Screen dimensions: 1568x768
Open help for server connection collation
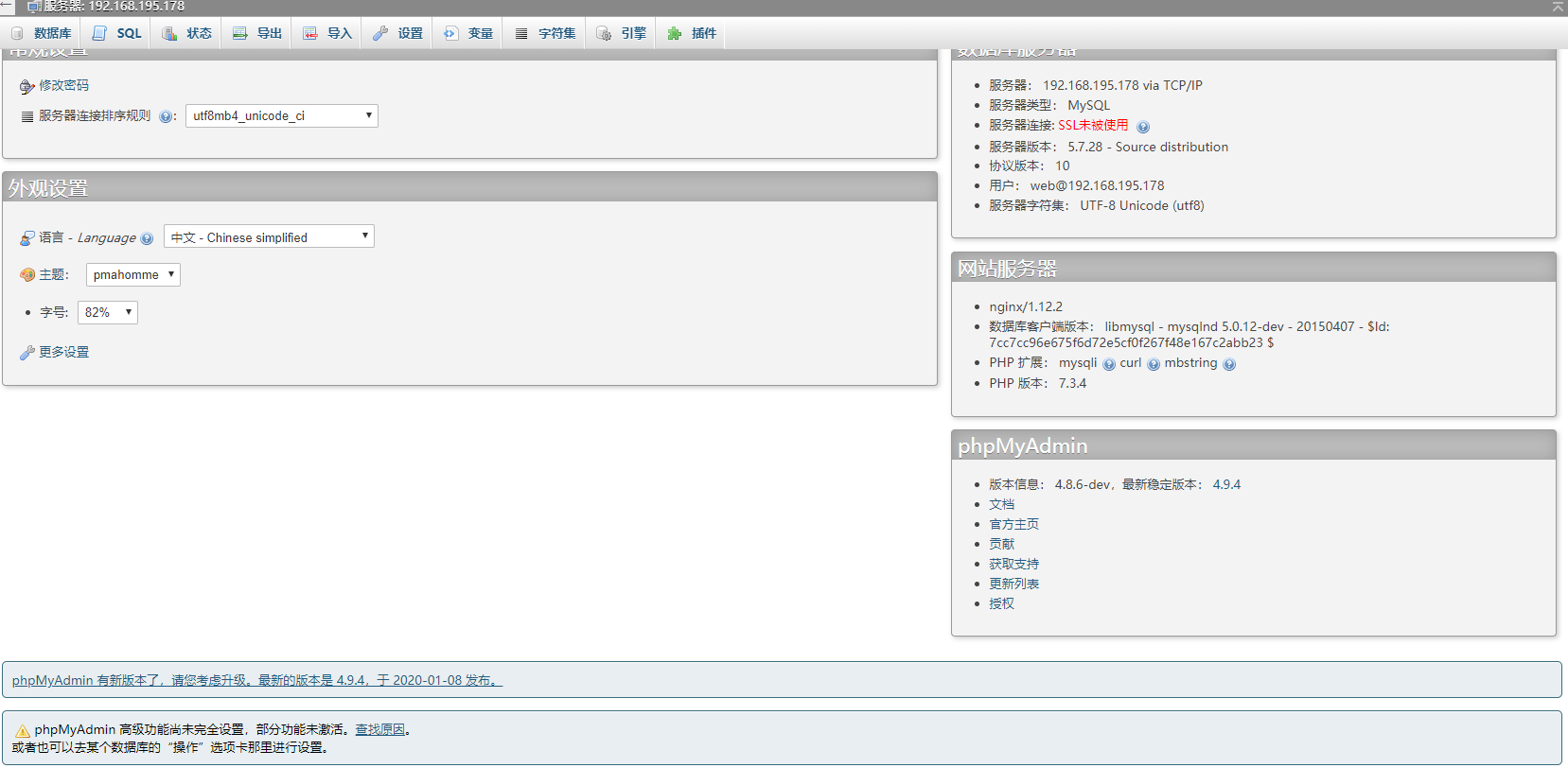[166, 117]
